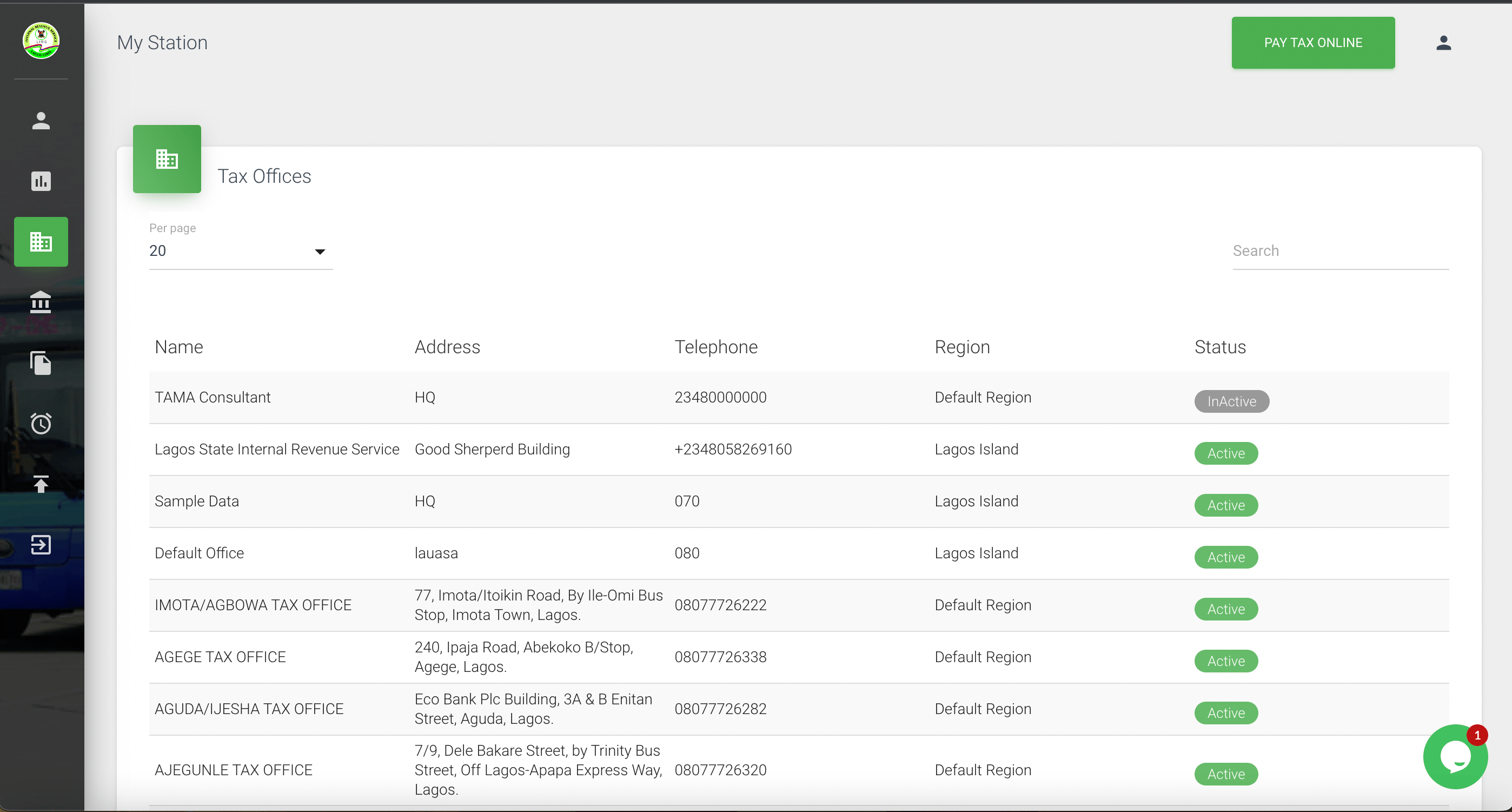Click the Name column header
Viewport: 1512px width, 812px height.
(179, 347)
